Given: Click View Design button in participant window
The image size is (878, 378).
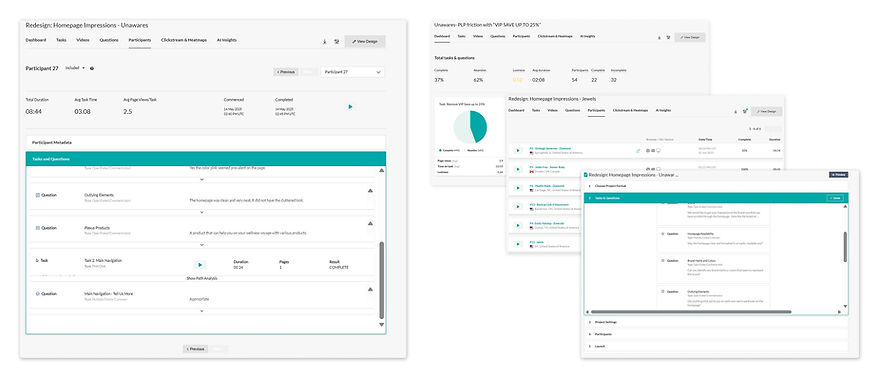Looking at the screenshot, I should pos(365,41).
